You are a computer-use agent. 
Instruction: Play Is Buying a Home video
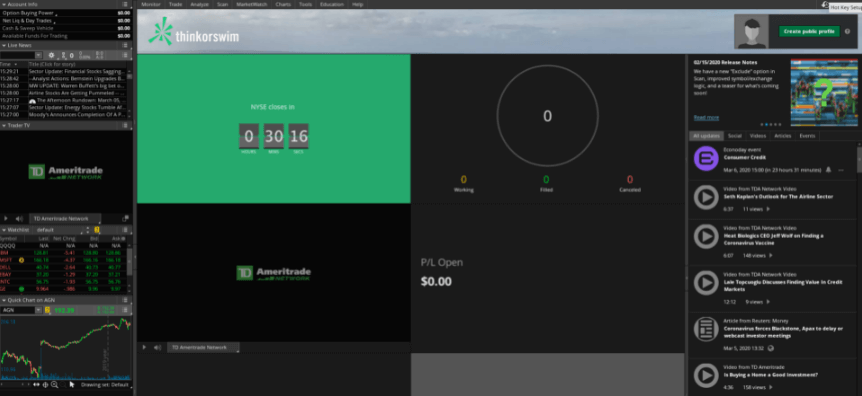click(x=706, y=376)
